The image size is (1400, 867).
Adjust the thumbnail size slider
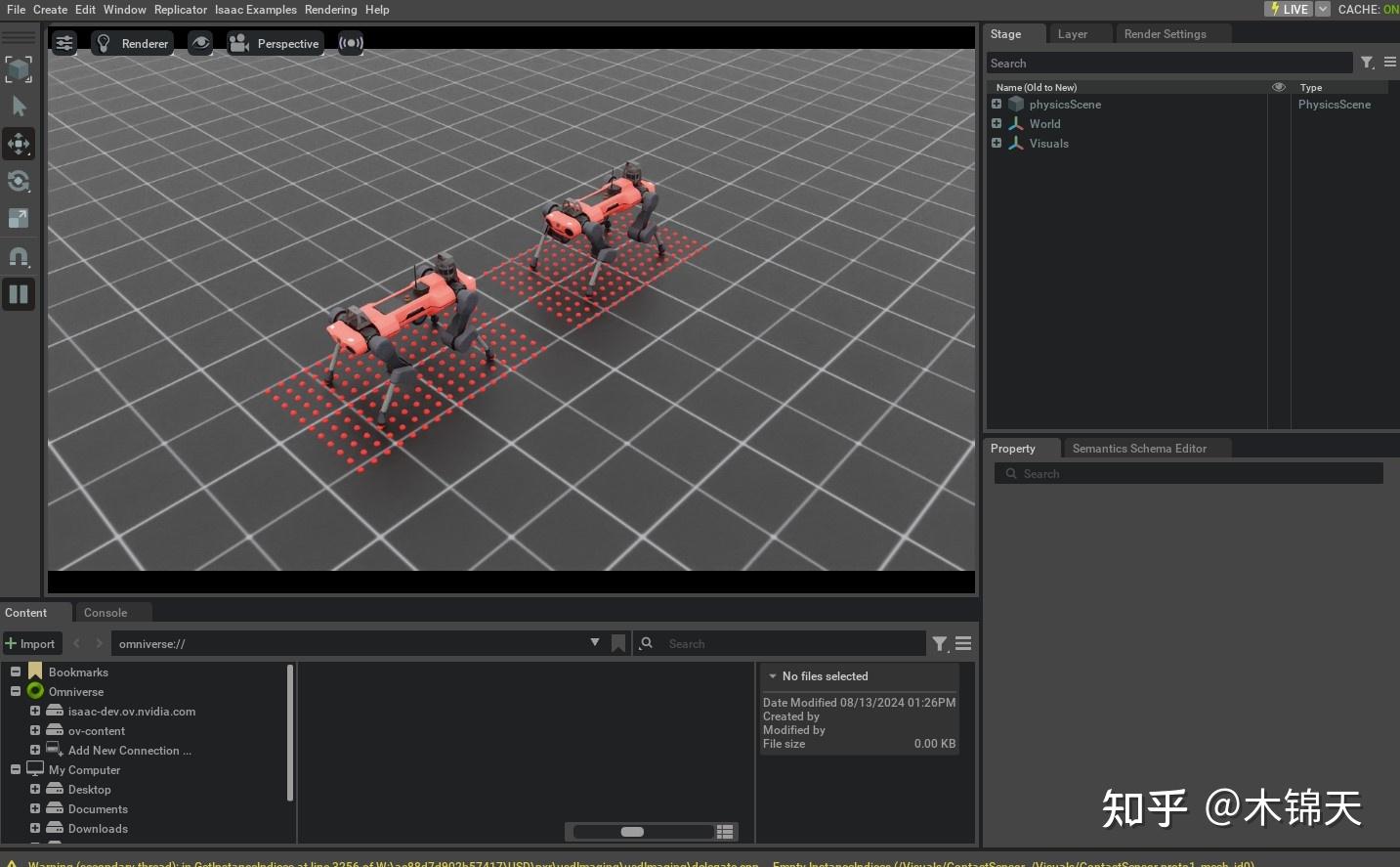[632, 832]
